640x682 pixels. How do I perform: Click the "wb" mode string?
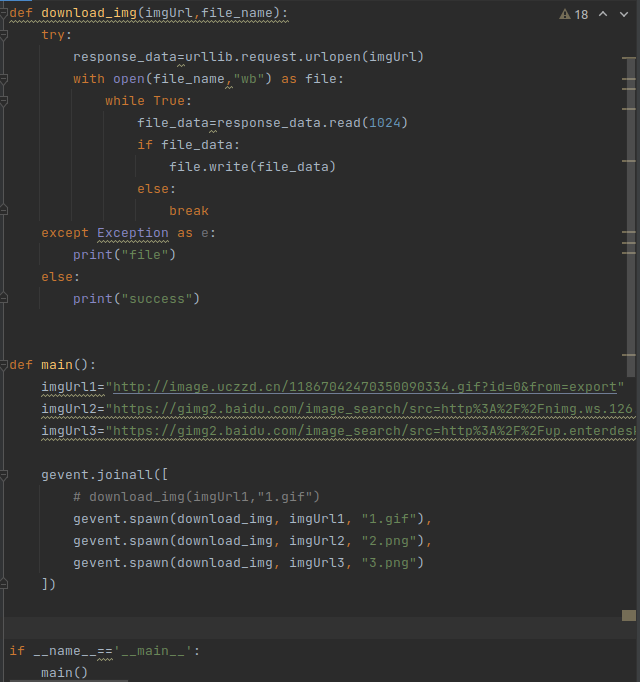point(249,79)
